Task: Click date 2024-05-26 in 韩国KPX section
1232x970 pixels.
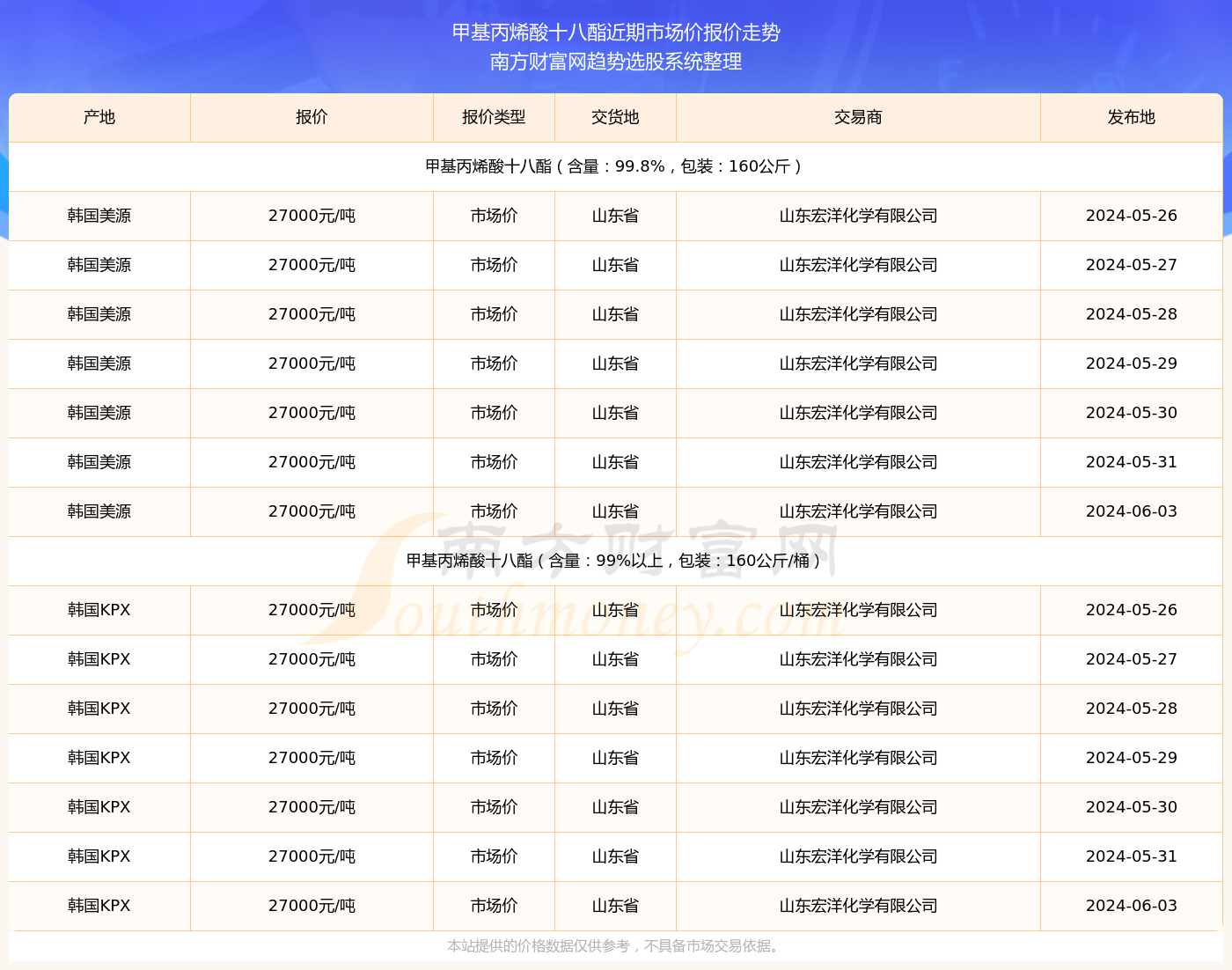Action: [1132, 610]
